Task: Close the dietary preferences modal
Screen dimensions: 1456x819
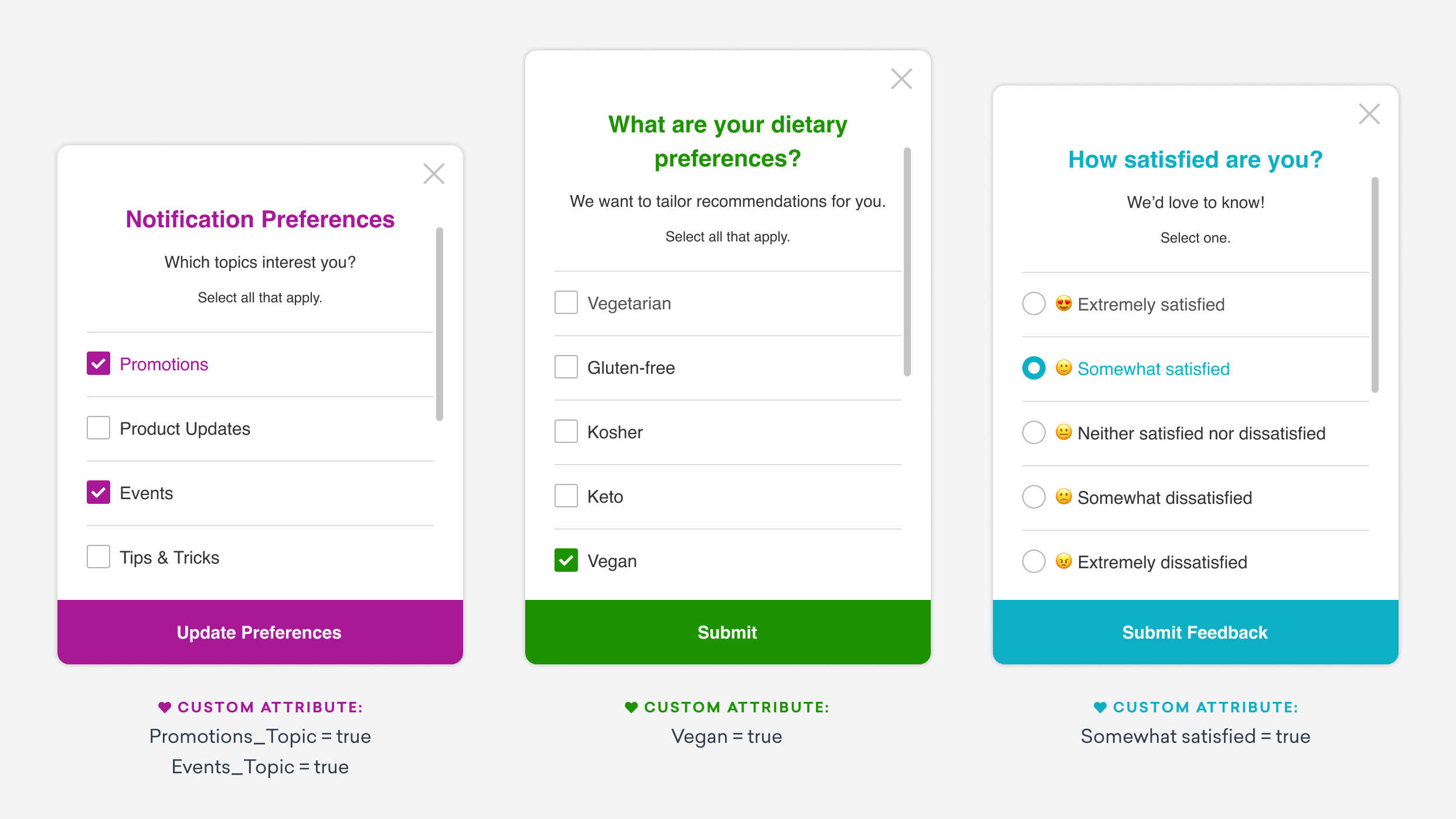Action: pos(901,79)
